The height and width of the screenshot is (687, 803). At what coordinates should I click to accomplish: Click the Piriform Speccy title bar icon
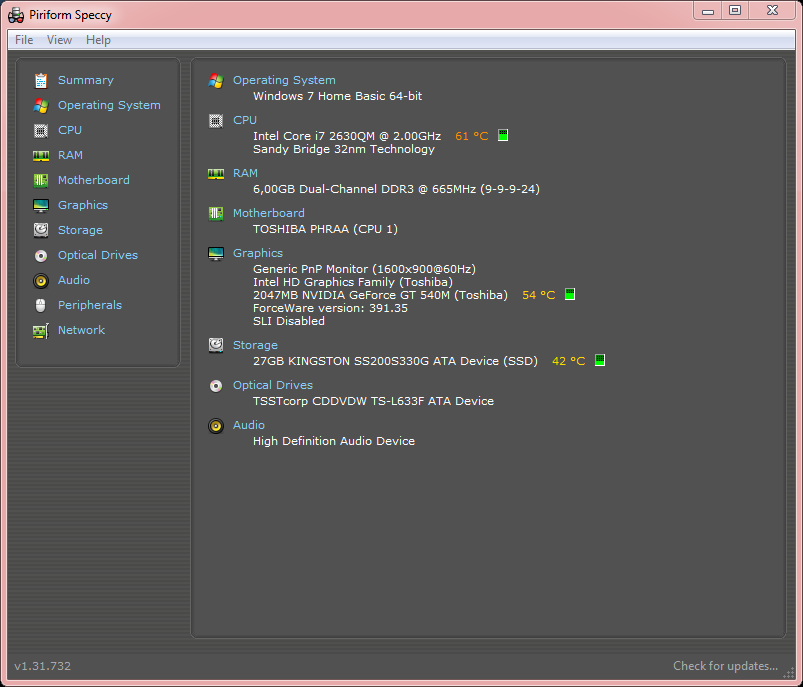pyautogui.click(x=16, y=15)
